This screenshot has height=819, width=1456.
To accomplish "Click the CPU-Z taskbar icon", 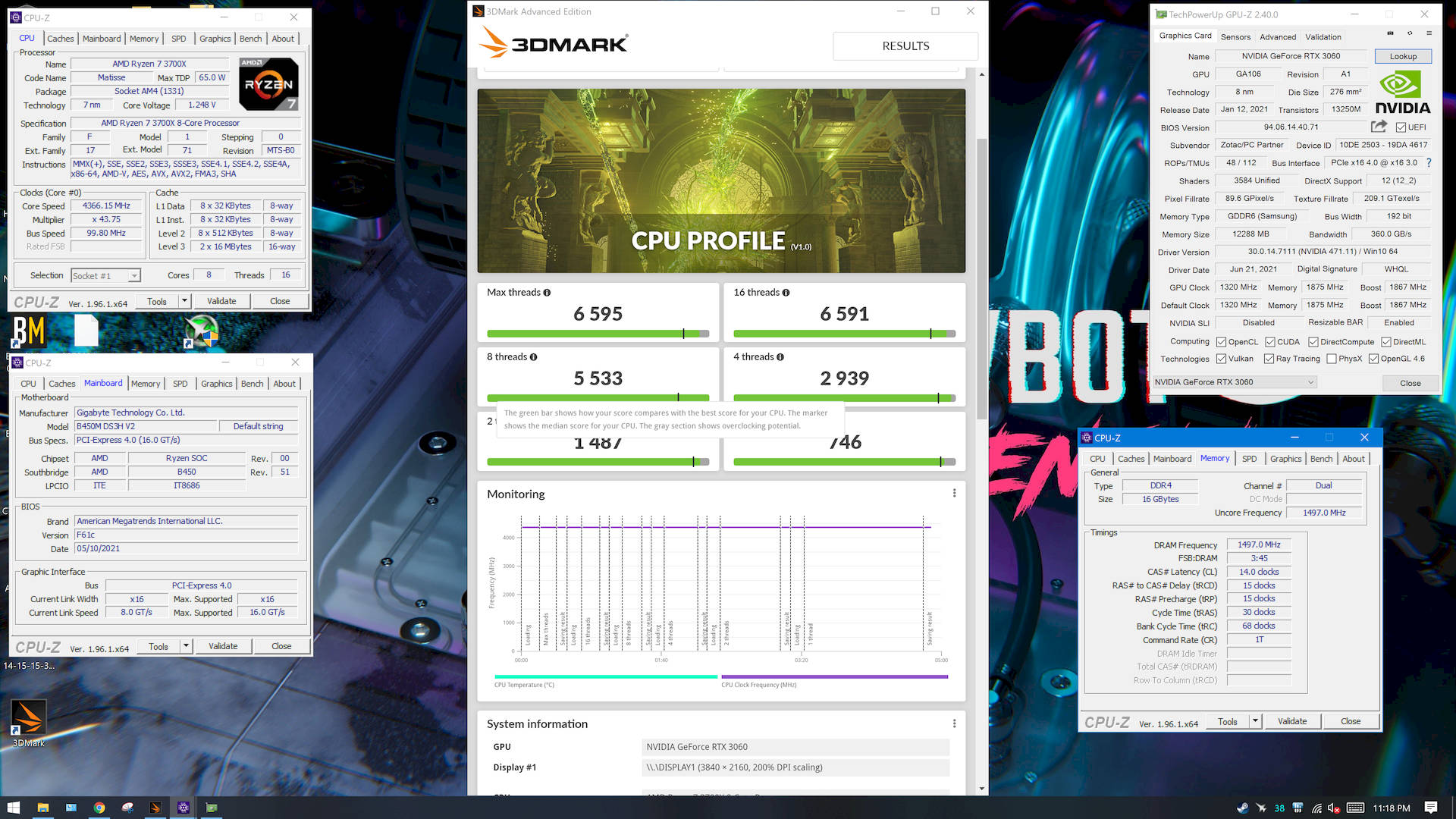I will tap(184, 808).
